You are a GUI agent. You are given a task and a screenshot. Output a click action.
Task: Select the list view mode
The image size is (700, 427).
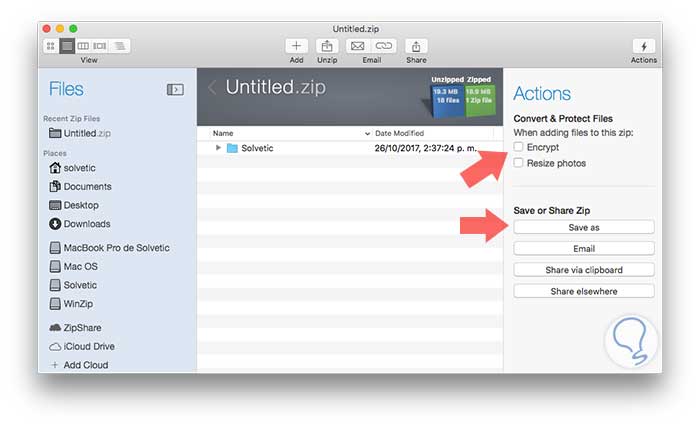[x=67, y=46]
